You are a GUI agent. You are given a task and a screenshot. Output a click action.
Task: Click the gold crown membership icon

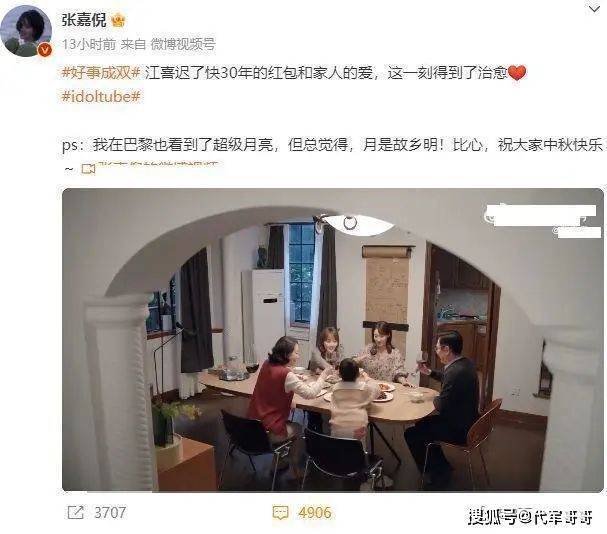point(118,20)
